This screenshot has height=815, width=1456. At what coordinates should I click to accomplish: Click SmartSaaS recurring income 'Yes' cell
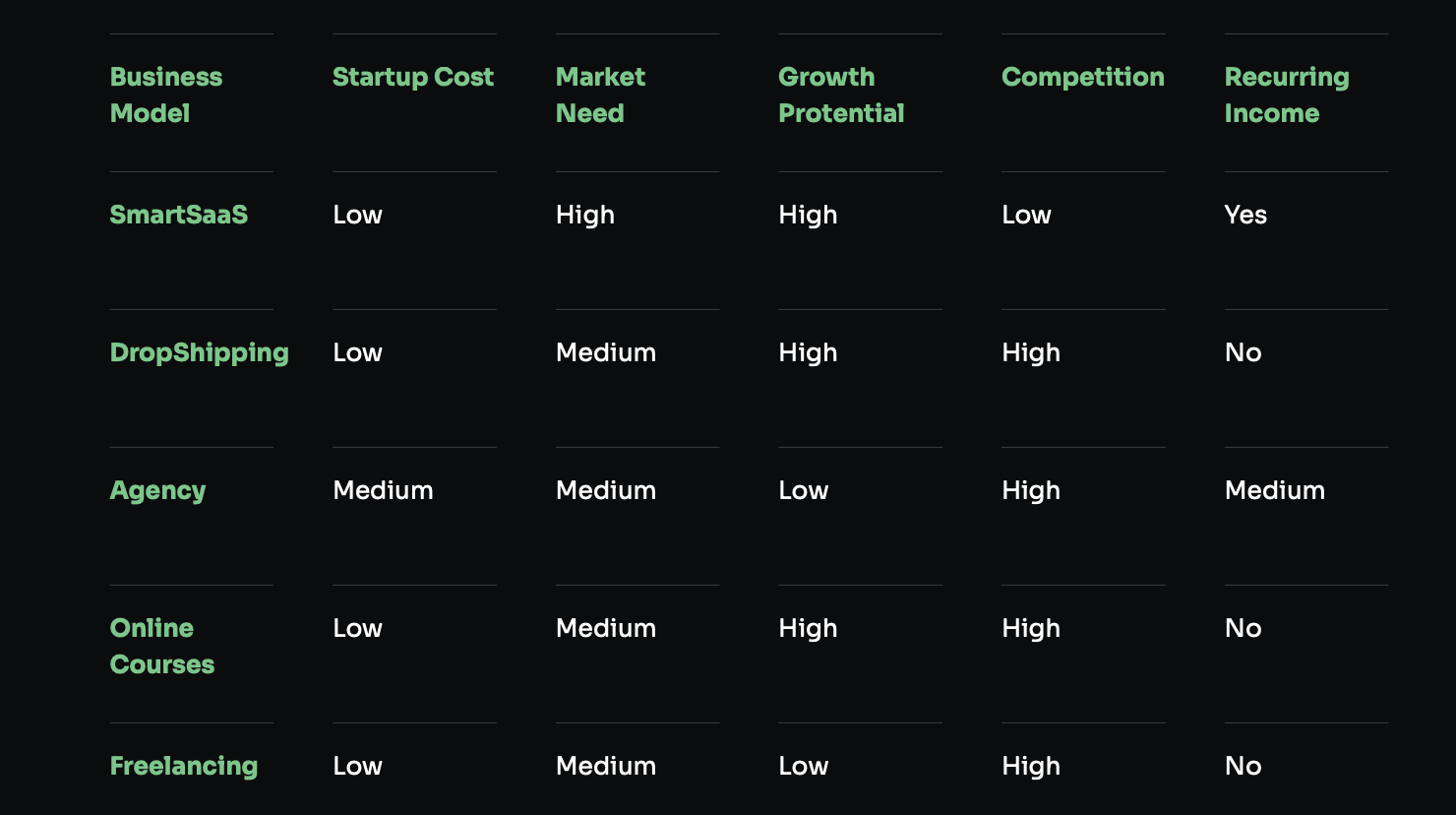[x=1245, y=215]
